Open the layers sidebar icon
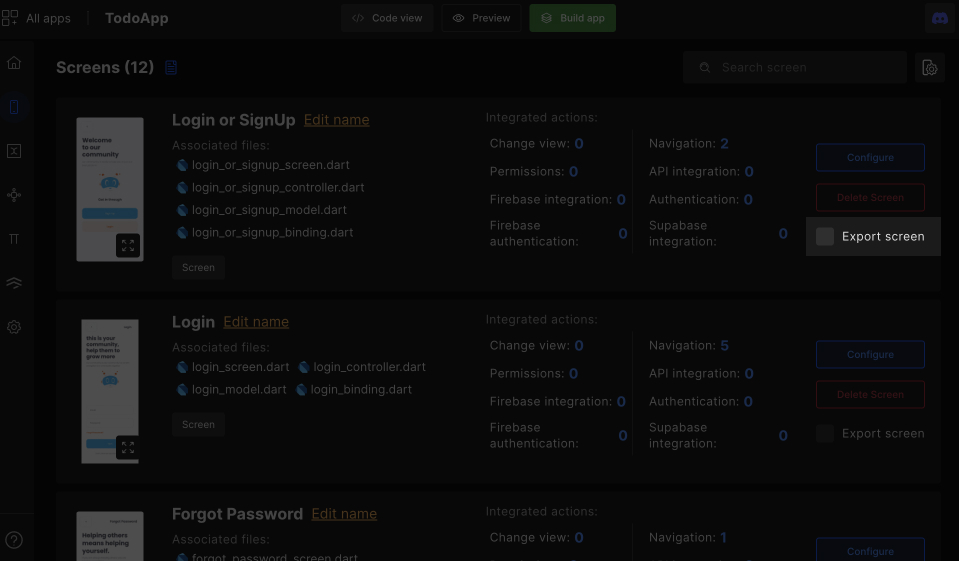The width and height of the screenshot is (959, 561). click(14, 283)
